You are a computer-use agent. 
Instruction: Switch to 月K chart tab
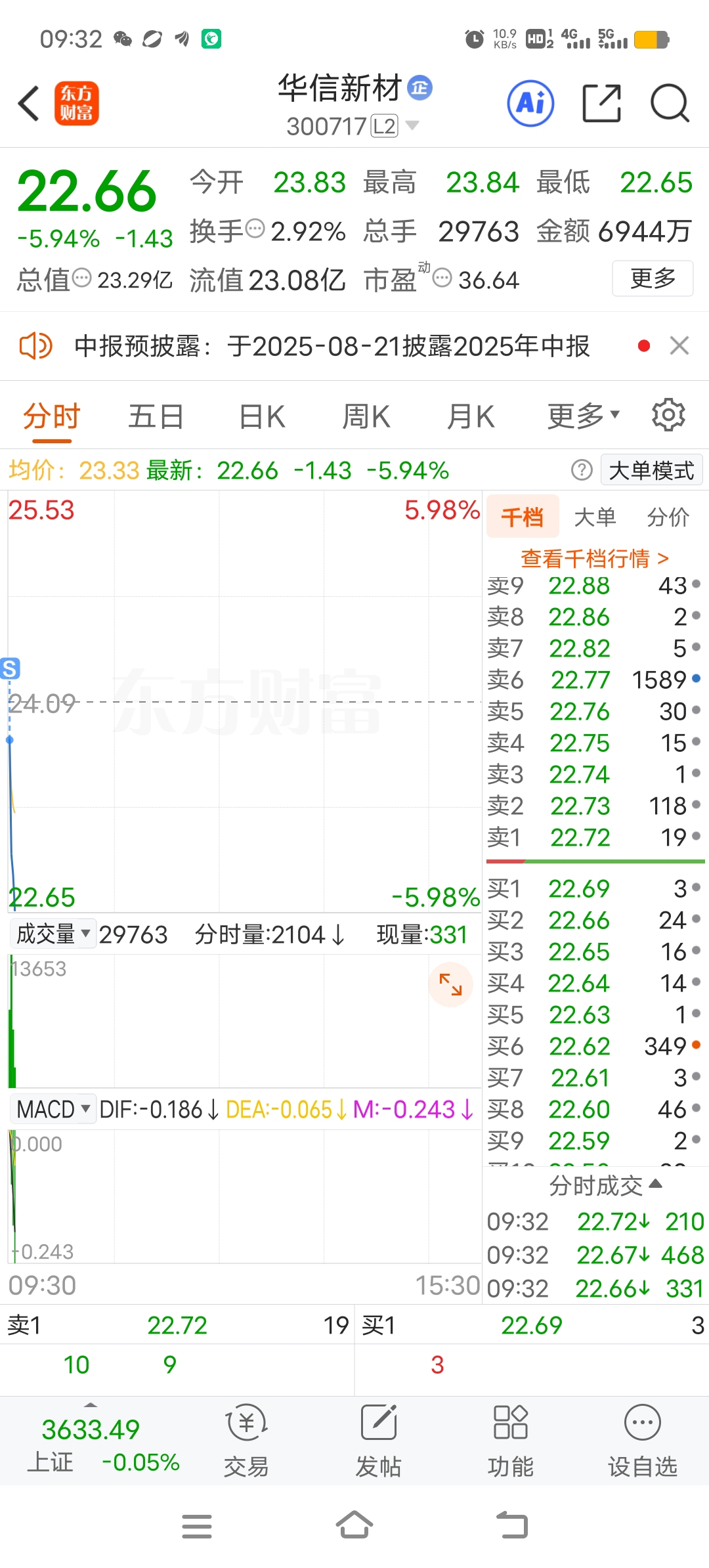coord(470,416)
